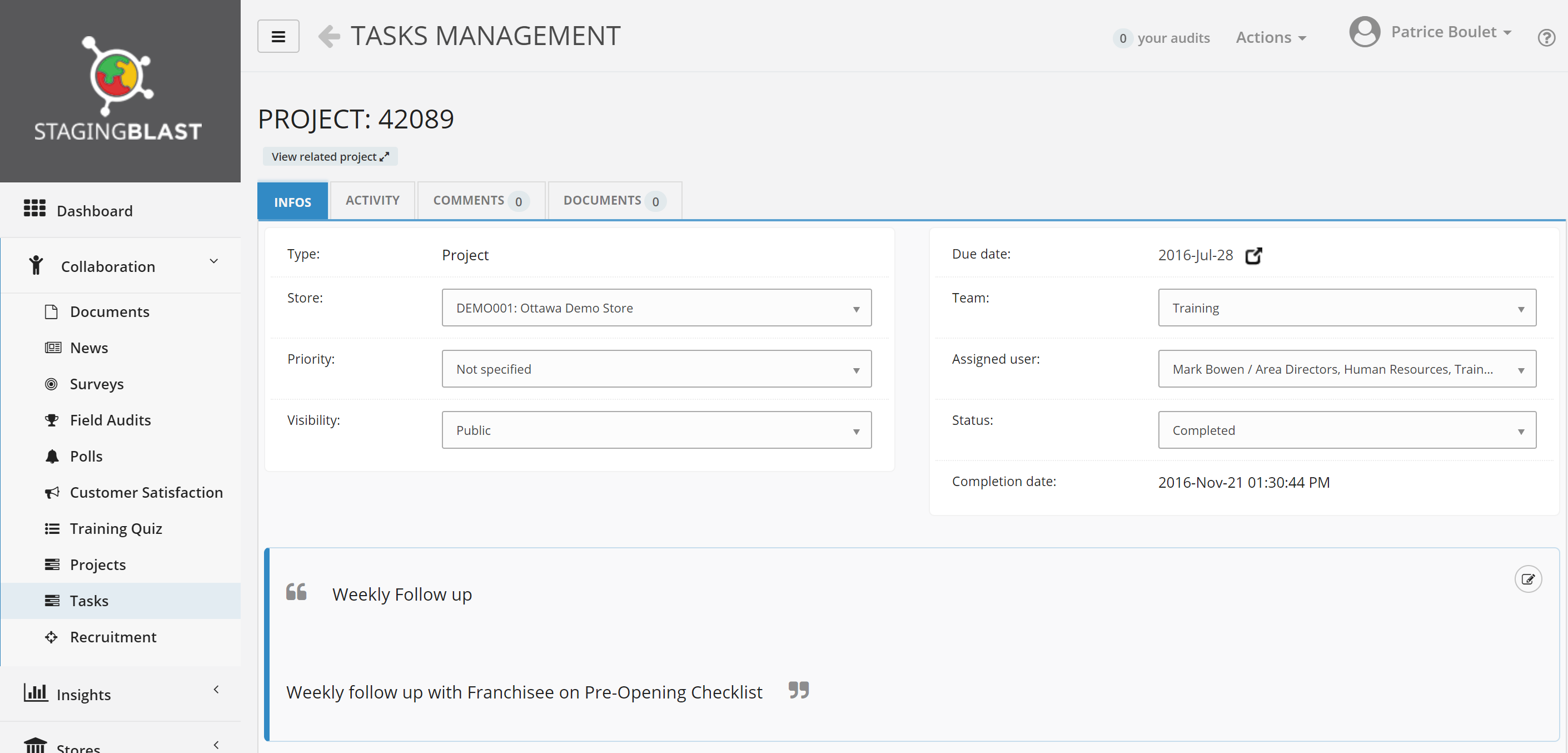Switch to the Activity tab
The width and height of the screenshot is (1568, 753).
(372, 200)
